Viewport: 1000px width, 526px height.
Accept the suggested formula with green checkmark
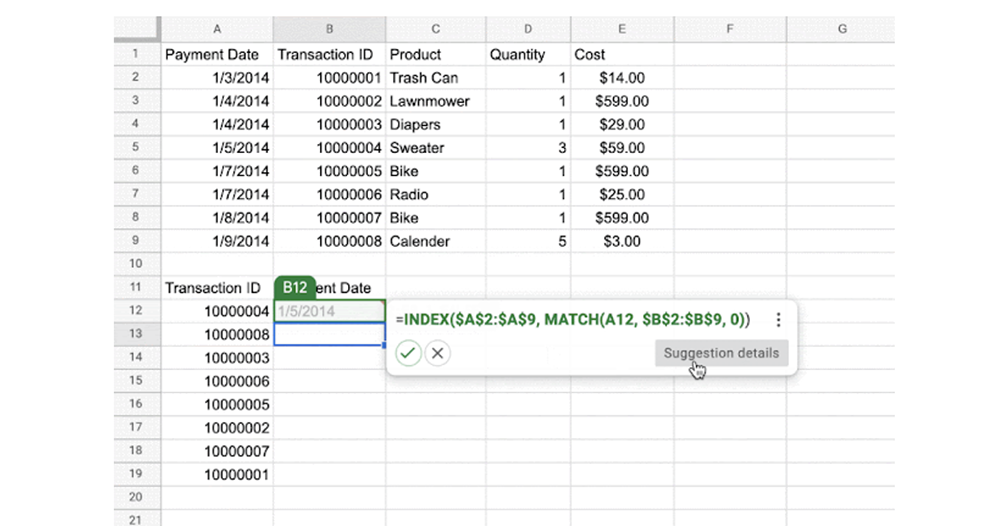[408, 353]
